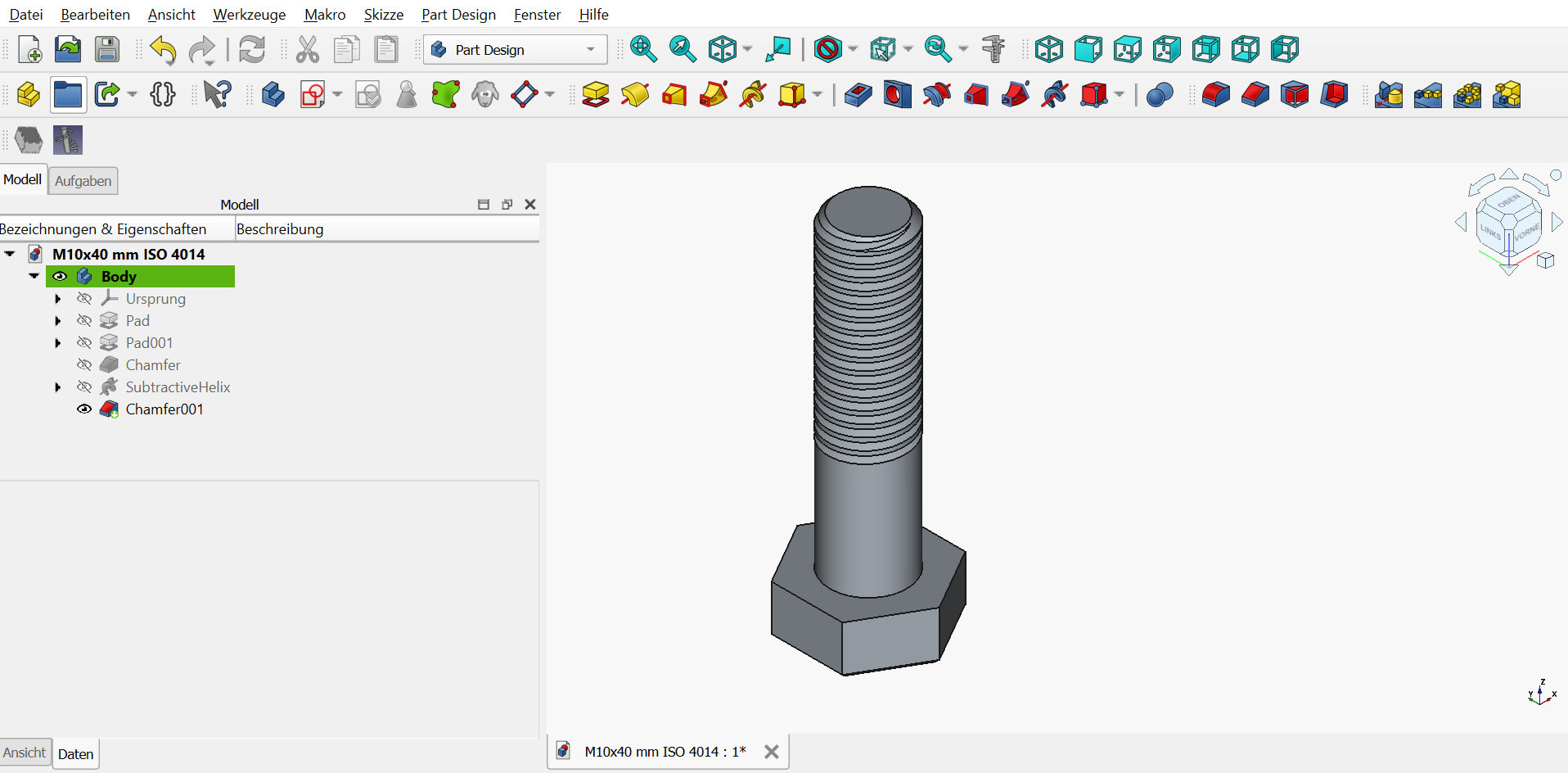This screenshot has height=773, width=1568.
Task: Create a Linear Pattern
Action: [x=1428, y=95]
